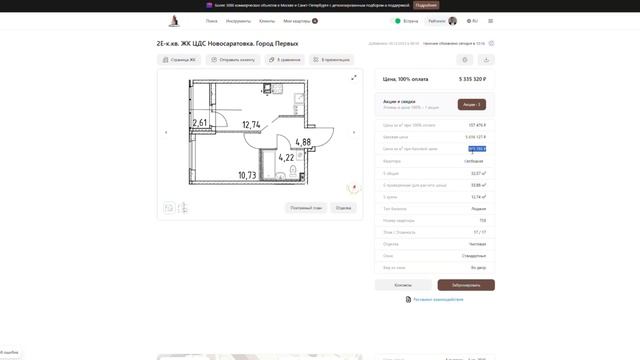This screenshot has height=360, width=640.
Task: Click the Акции и скидки heading
Action: [399, 101]
